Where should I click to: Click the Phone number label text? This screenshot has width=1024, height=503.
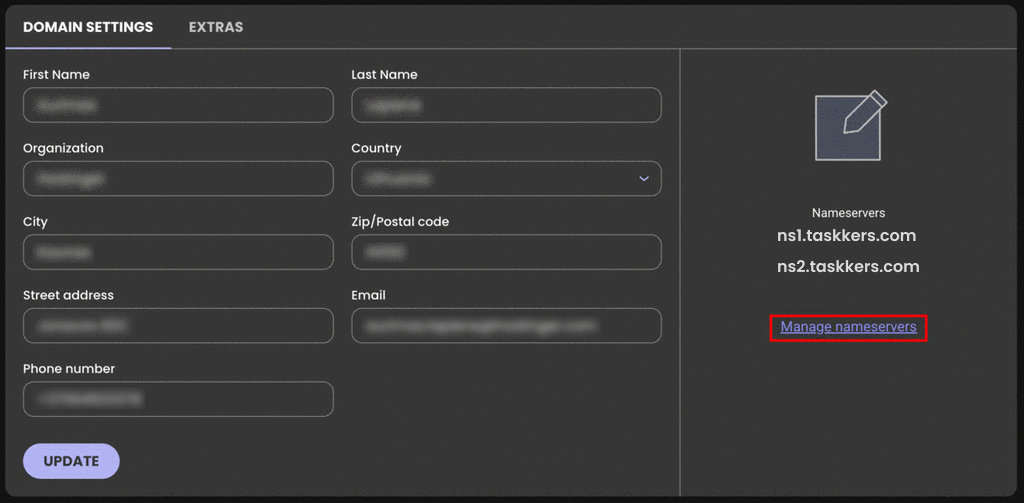pos(69,369)
